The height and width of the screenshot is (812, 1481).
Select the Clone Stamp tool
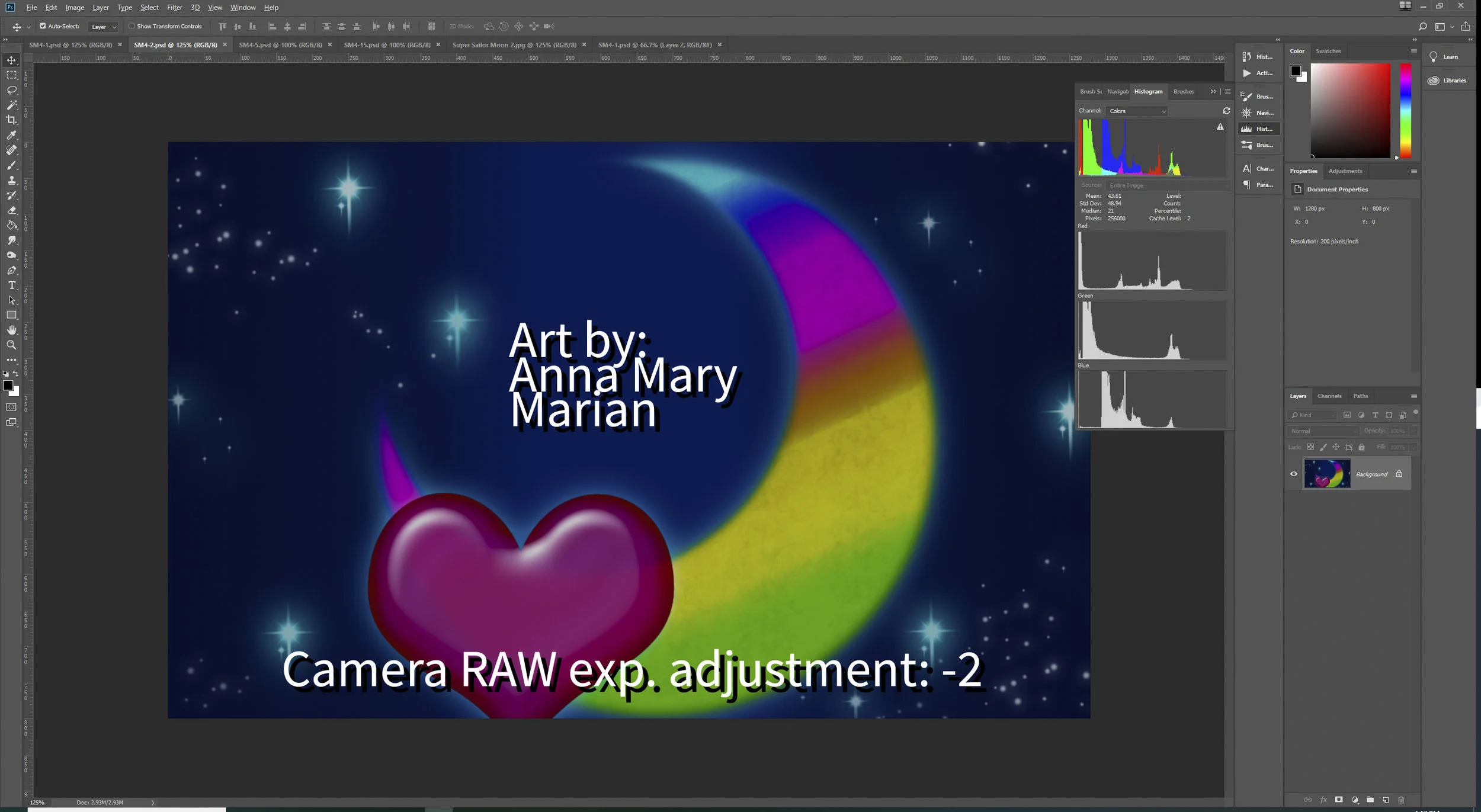pyautogui.click(x=11, y=180)
